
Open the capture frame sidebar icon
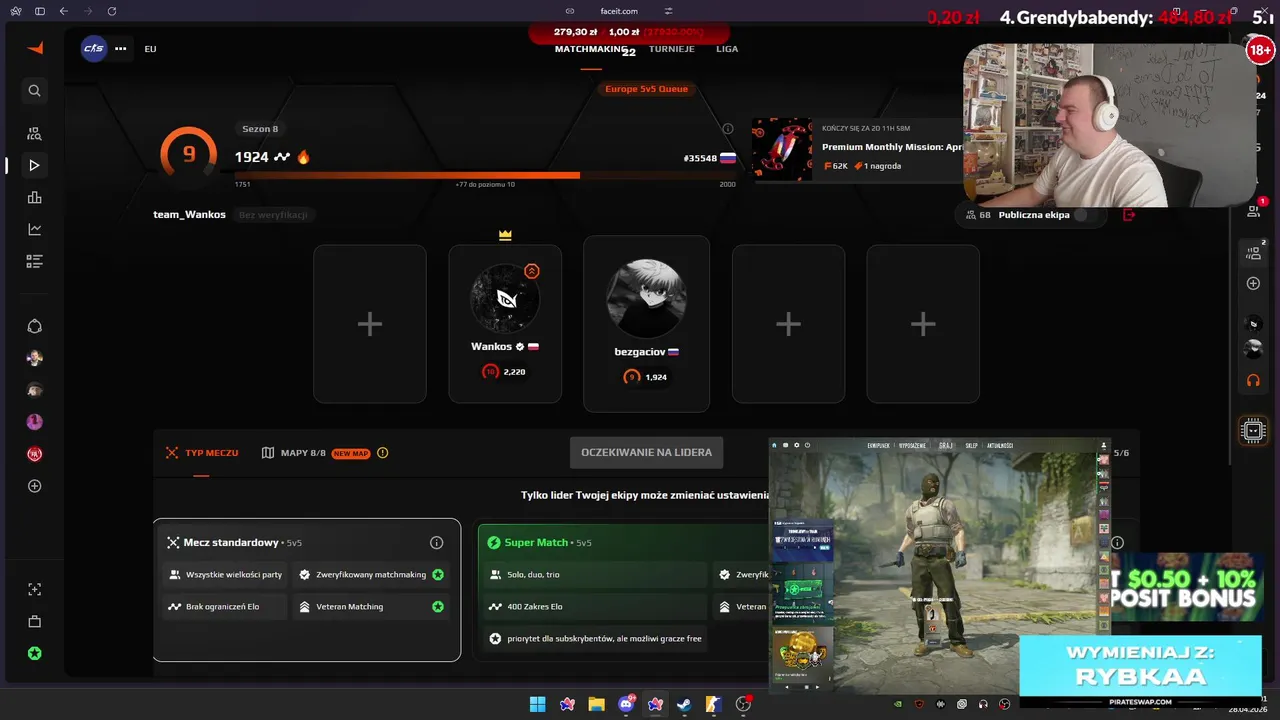click(34, 589)
